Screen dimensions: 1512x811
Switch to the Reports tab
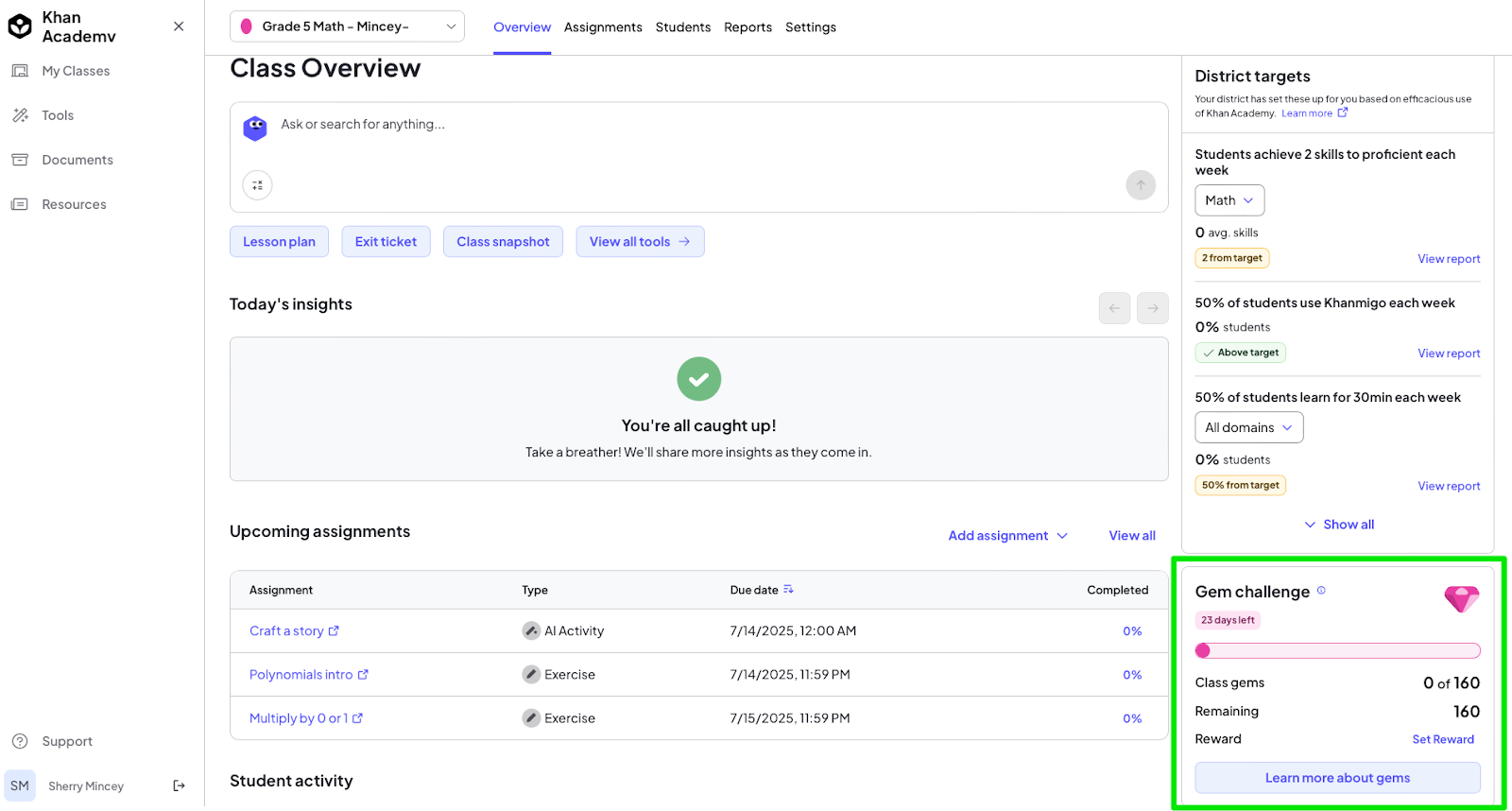pyautogui.click(x=747, y=27)
